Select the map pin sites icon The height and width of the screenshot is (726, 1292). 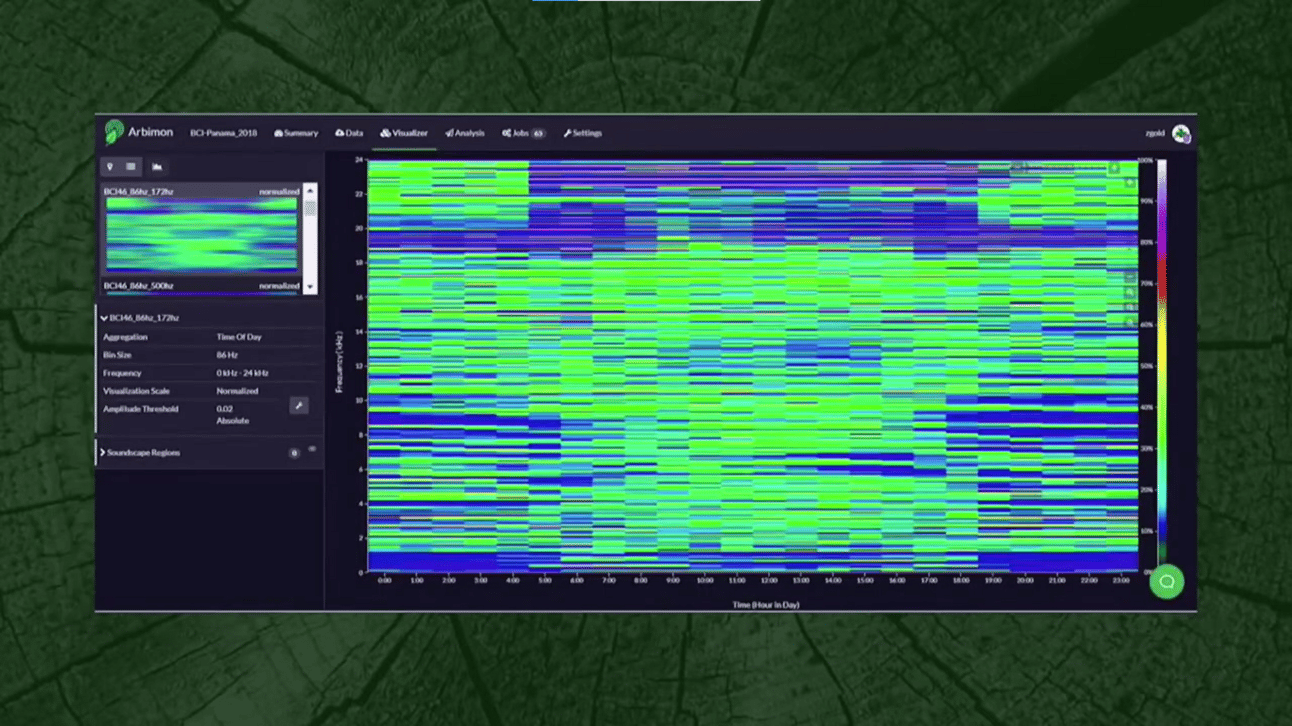pos(110,167)
